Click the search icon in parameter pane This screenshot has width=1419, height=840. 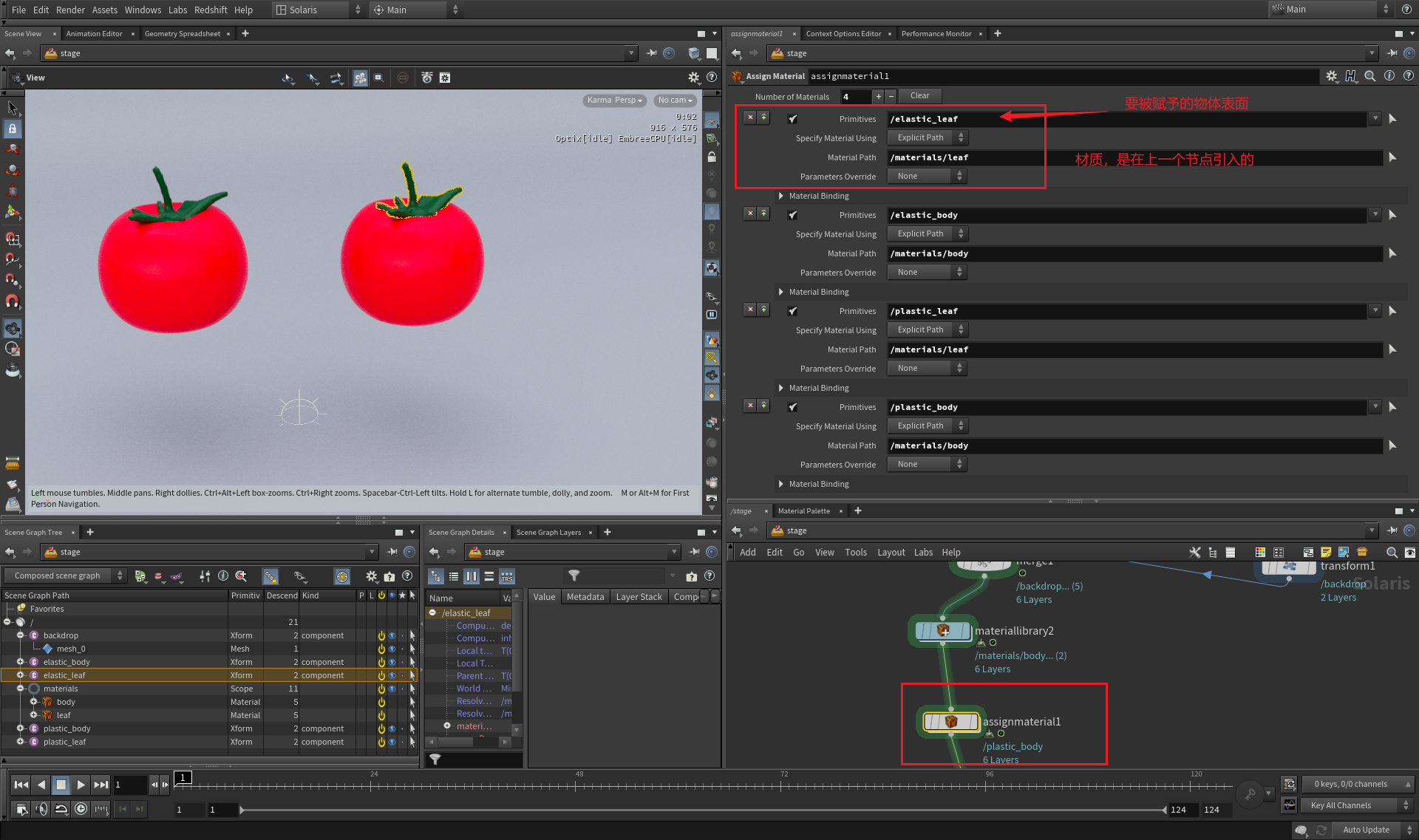click(1369, 76)
